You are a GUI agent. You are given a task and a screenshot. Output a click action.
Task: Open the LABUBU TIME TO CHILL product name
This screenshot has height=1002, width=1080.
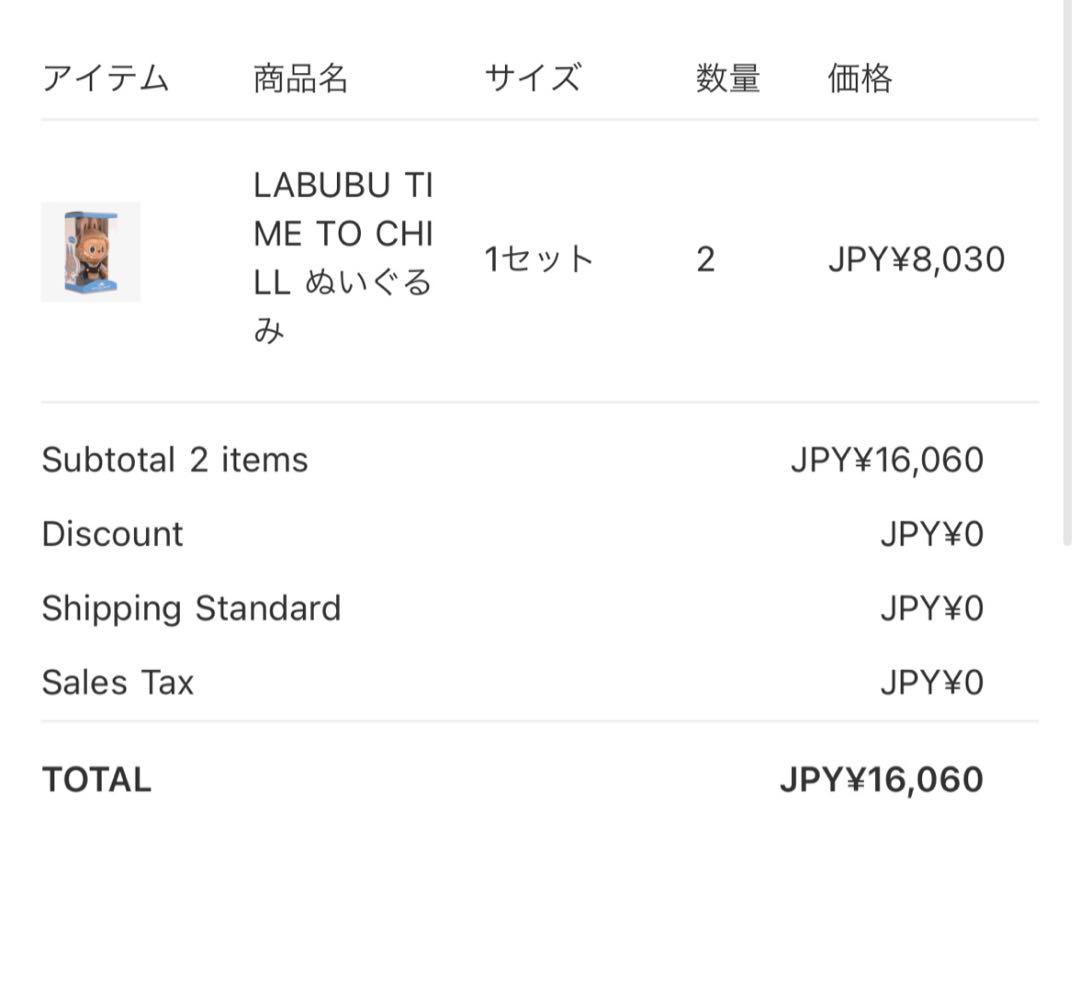343,258
